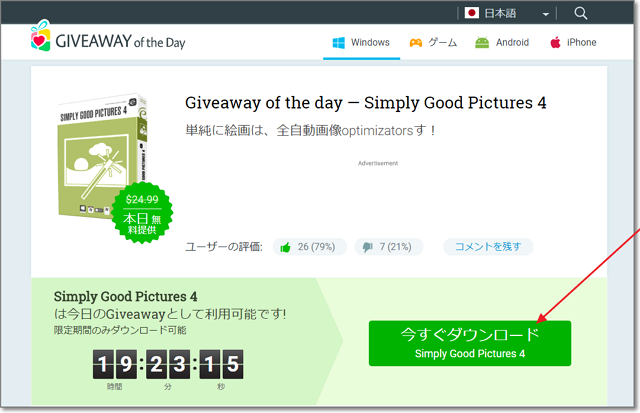Click the Apple logo icon
Image resolution: width=640 pixels, height=413 pixels.
coord(555,42)
